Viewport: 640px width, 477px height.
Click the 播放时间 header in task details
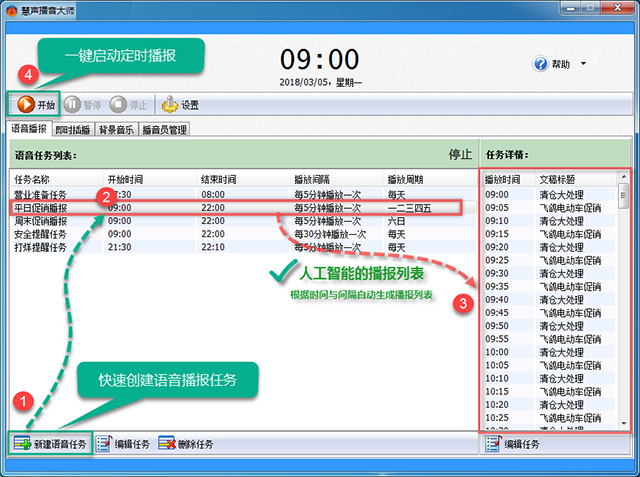point(508,179)
